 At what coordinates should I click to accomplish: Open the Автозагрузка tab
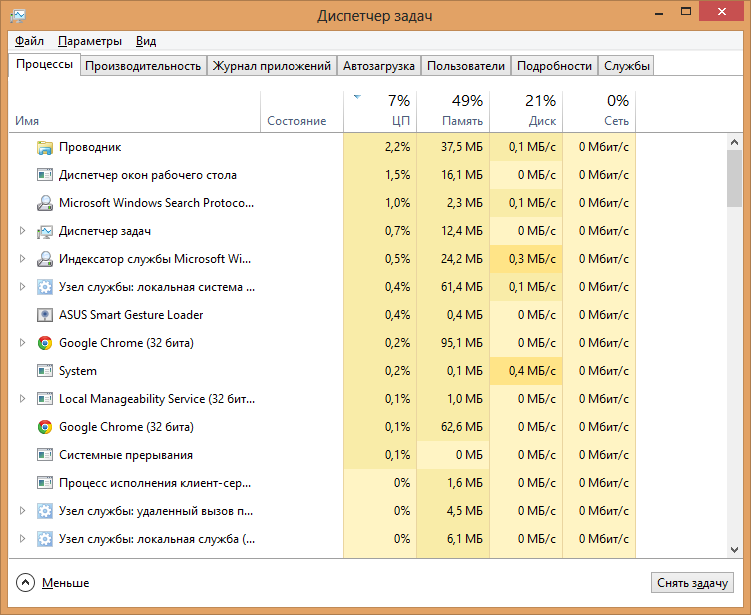point(378,66)
